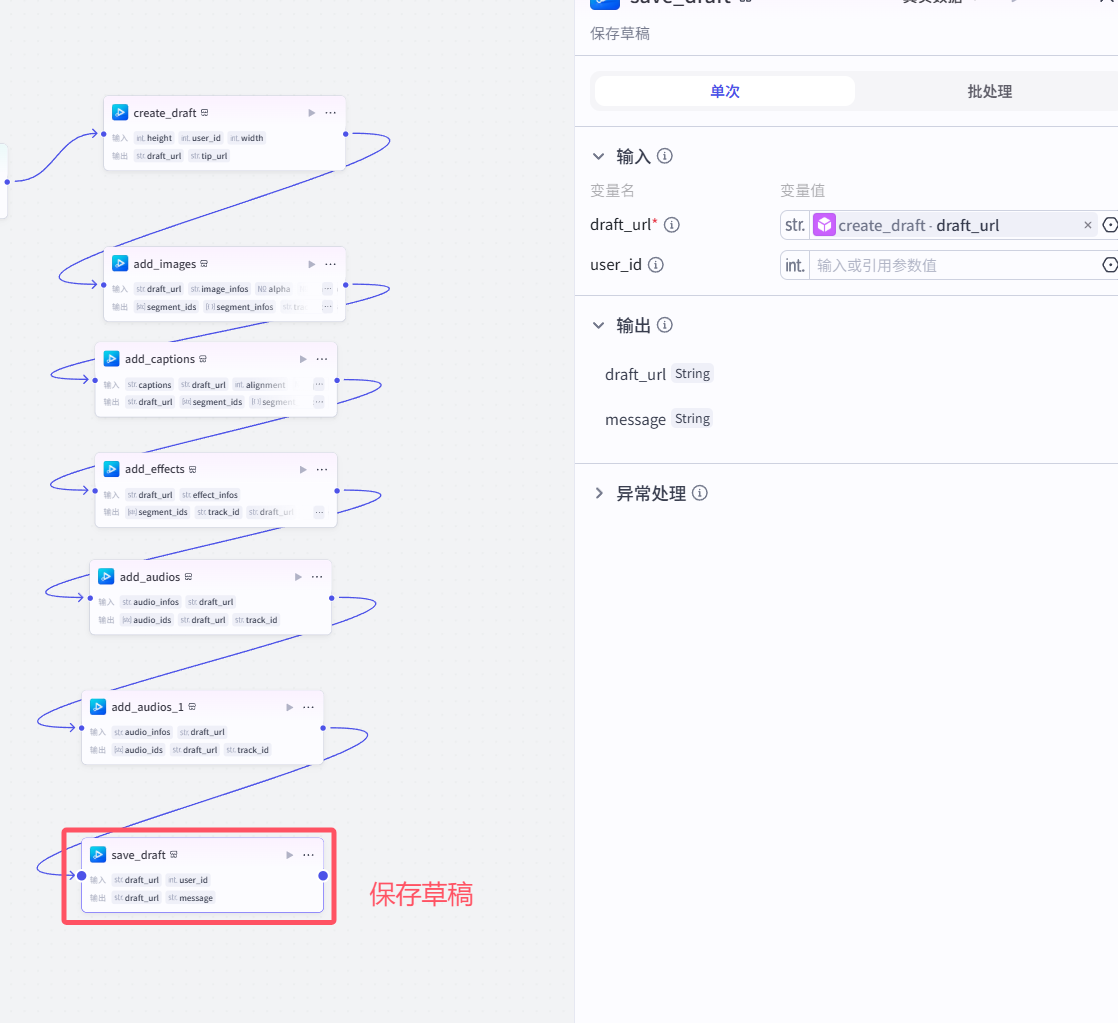Click the note icon beside save_draft title
Viewport: 1118px width, 1023px height.
click(x=173, y=855)
